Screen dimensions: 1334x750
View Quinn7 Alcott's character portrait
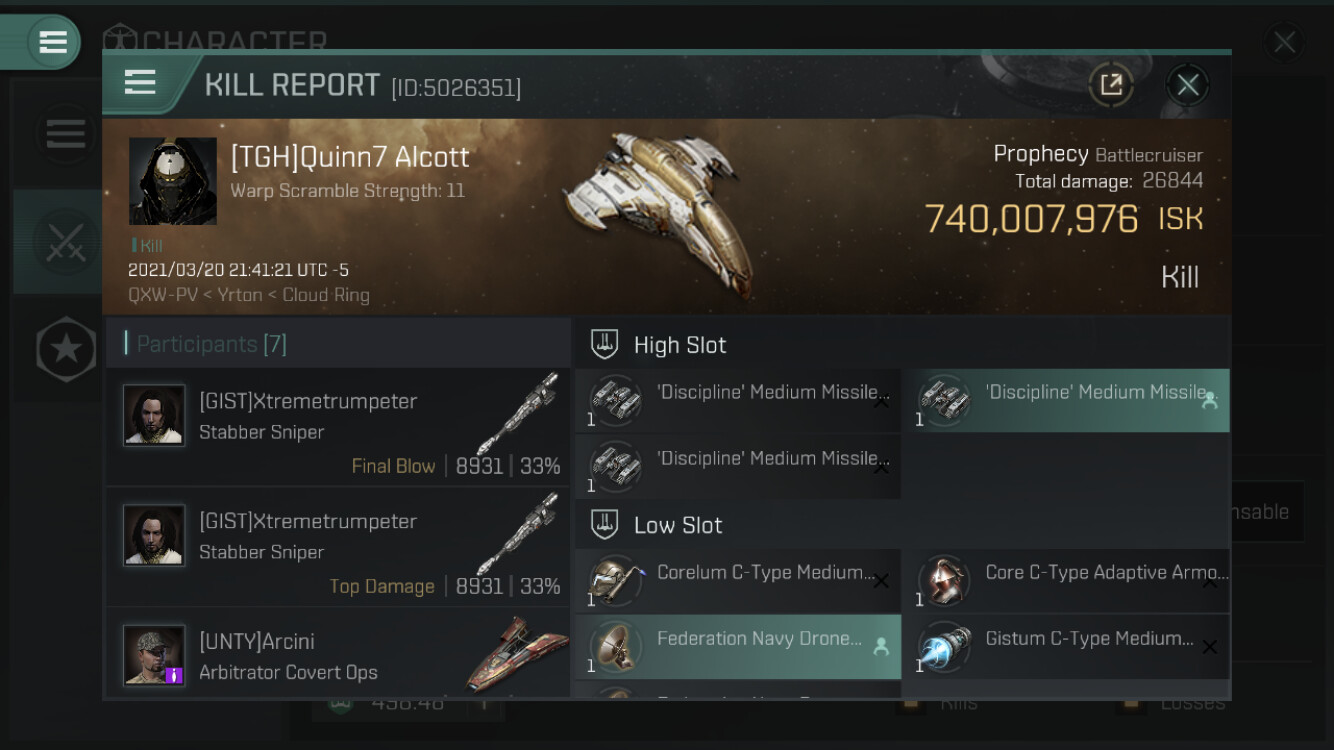[x=173, y=181]
